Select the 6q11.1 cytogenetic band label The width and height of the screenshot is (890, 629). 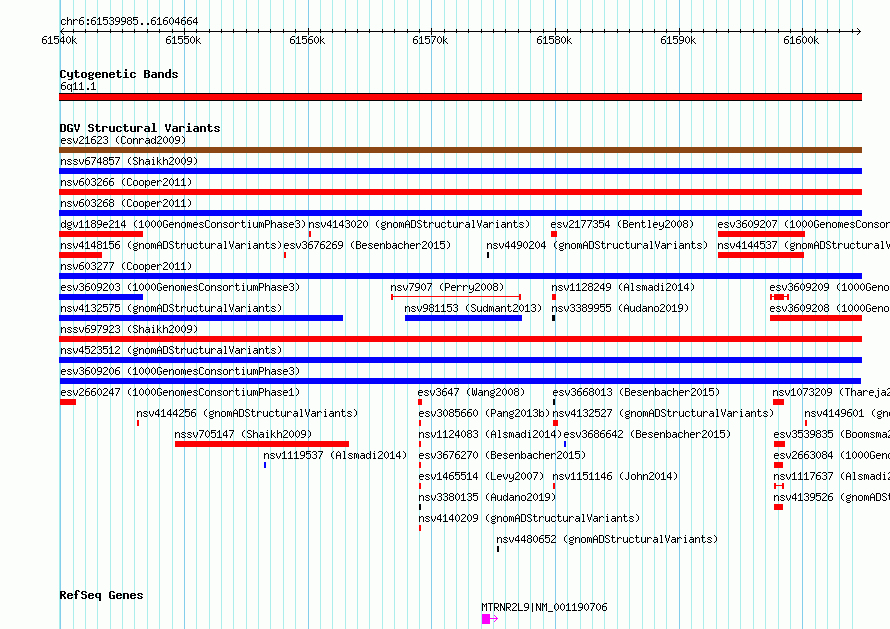(x=78, y=86)
